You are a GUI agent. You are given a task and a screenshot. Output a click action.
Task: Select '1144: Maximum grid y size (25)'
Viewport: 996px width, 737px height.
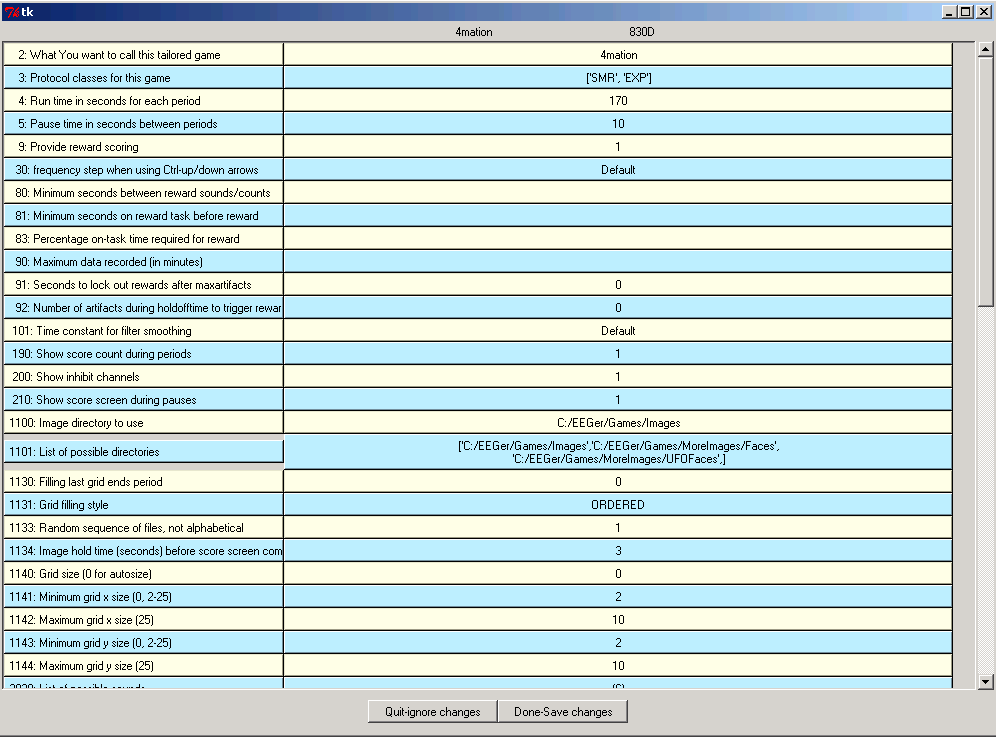[x=144, y=665]
